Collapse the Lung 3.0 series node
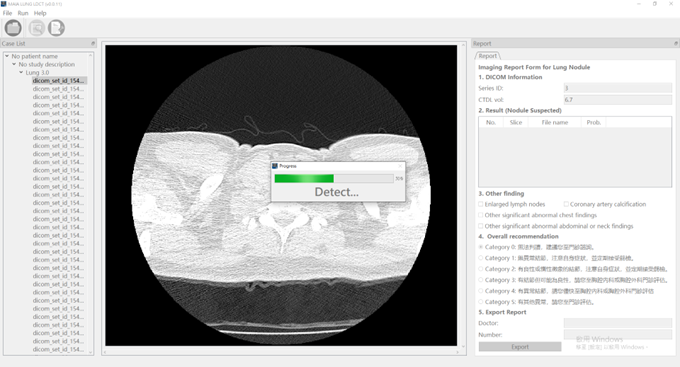Screen dimensions: 680x367 21,72
